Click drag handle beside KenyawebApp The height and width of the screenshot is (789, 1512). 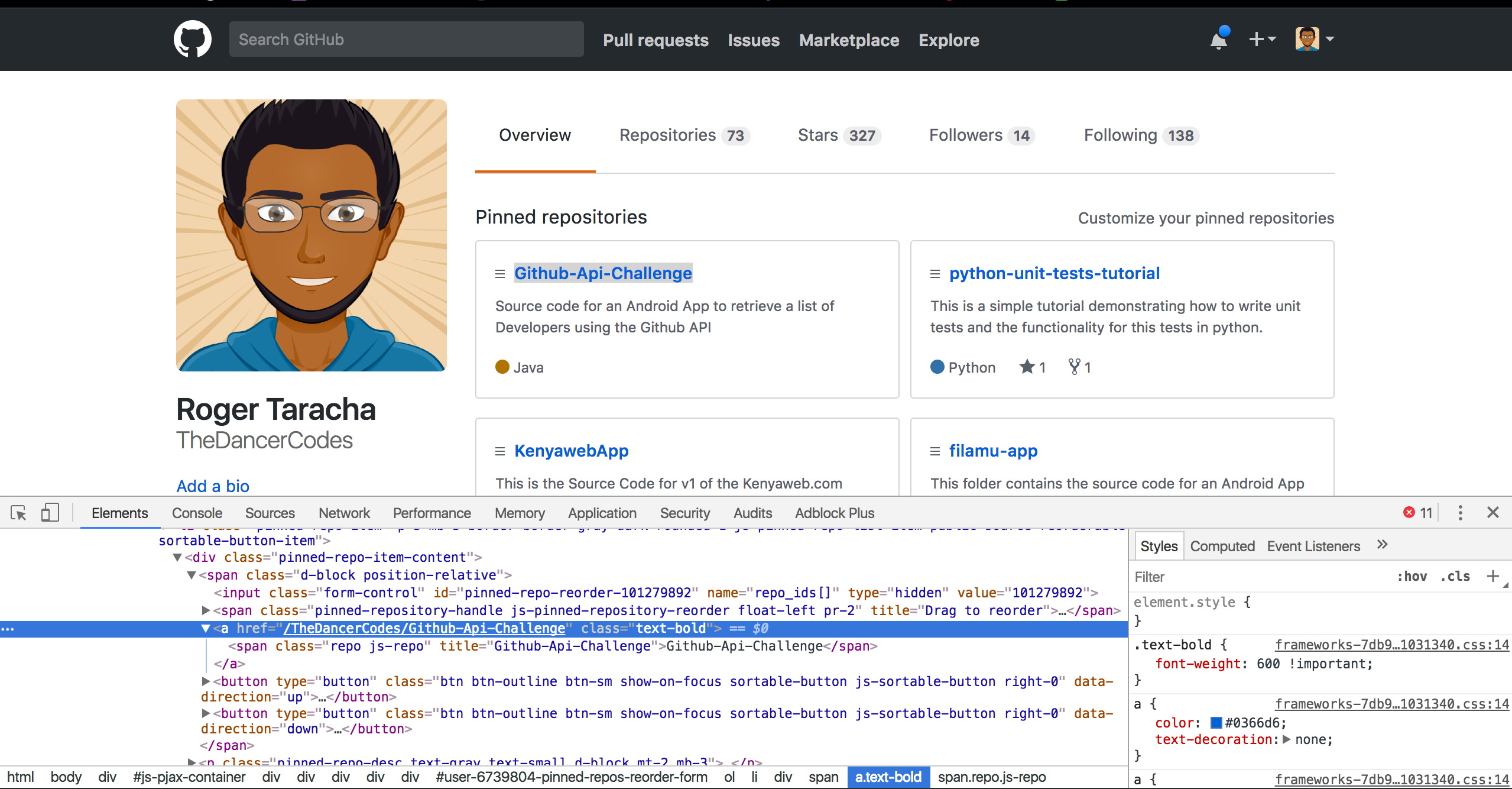point(500,451)
